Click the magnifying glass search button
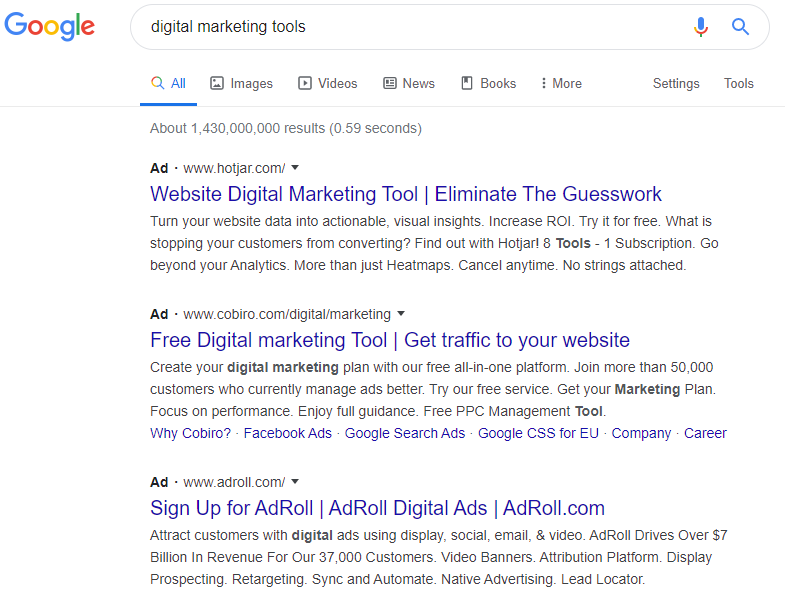This screenshot has width=785, height=591. [x=740, y=27]
